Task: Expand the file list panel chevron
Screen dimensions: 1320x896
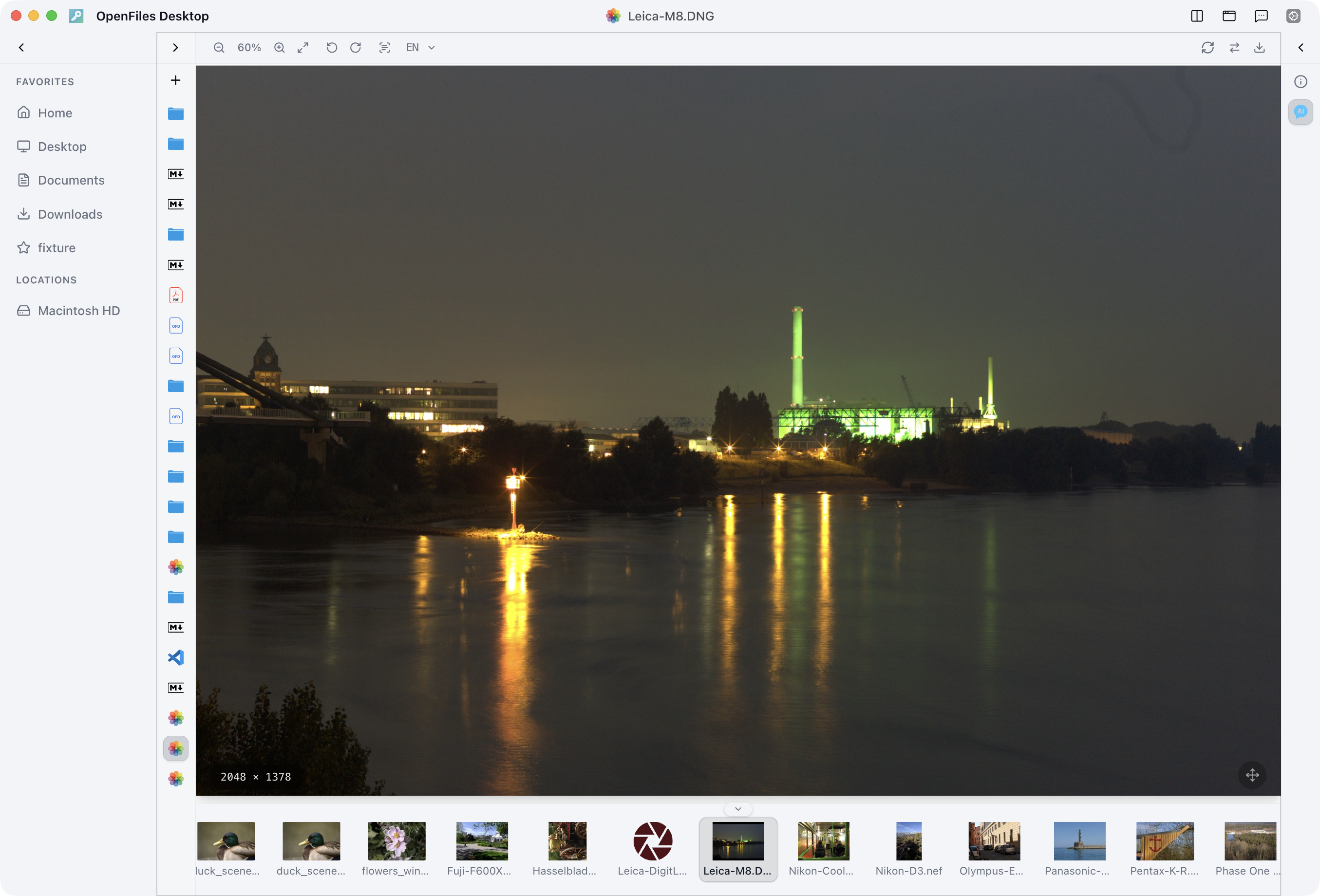Action: pyautogui.click(x=175, y=48)
